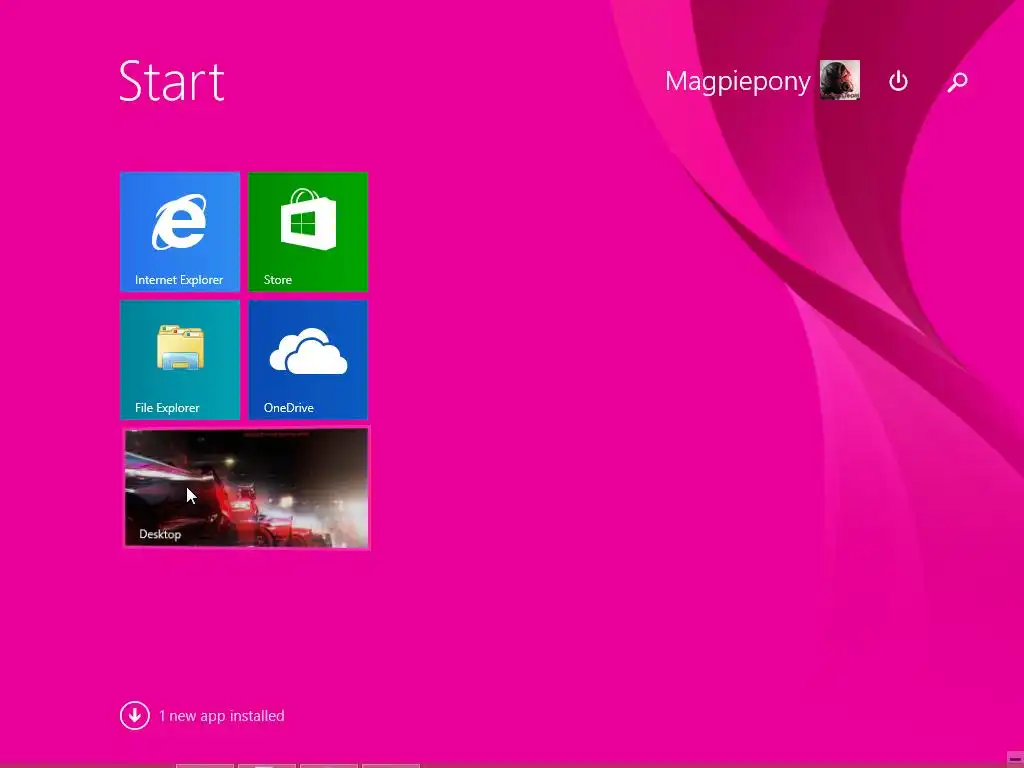Click the Magpiepony user name
The height and width of the screenshot is (768, 1024).
[x=737, y=82]
